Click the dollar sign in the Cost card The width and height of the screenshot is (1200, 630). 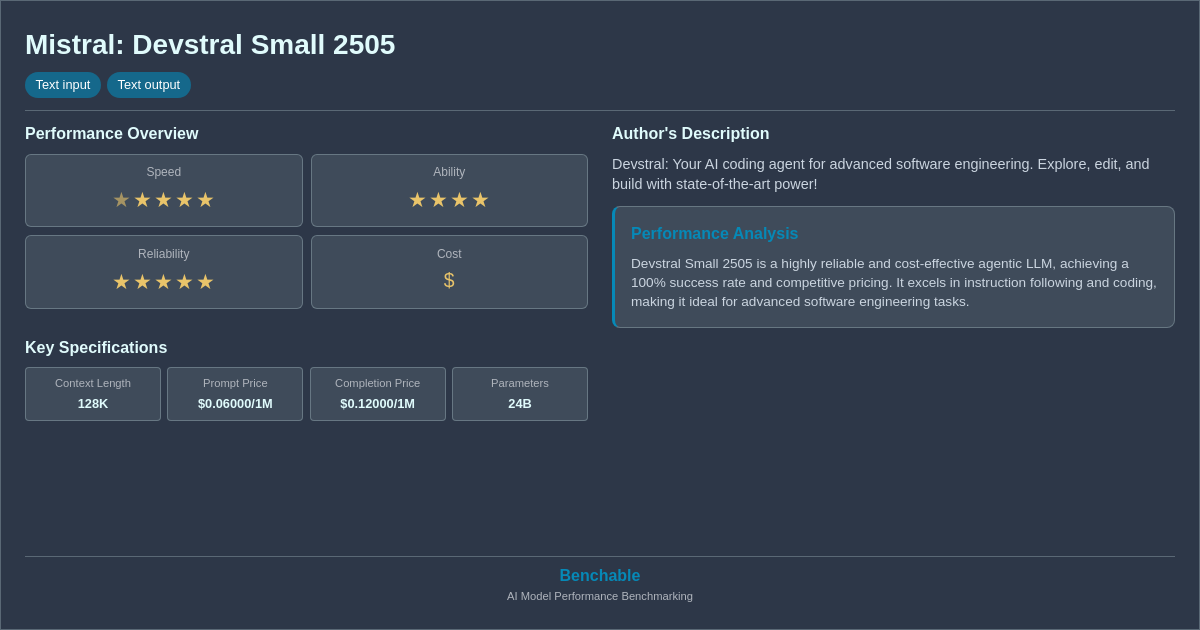click(449, 280)
